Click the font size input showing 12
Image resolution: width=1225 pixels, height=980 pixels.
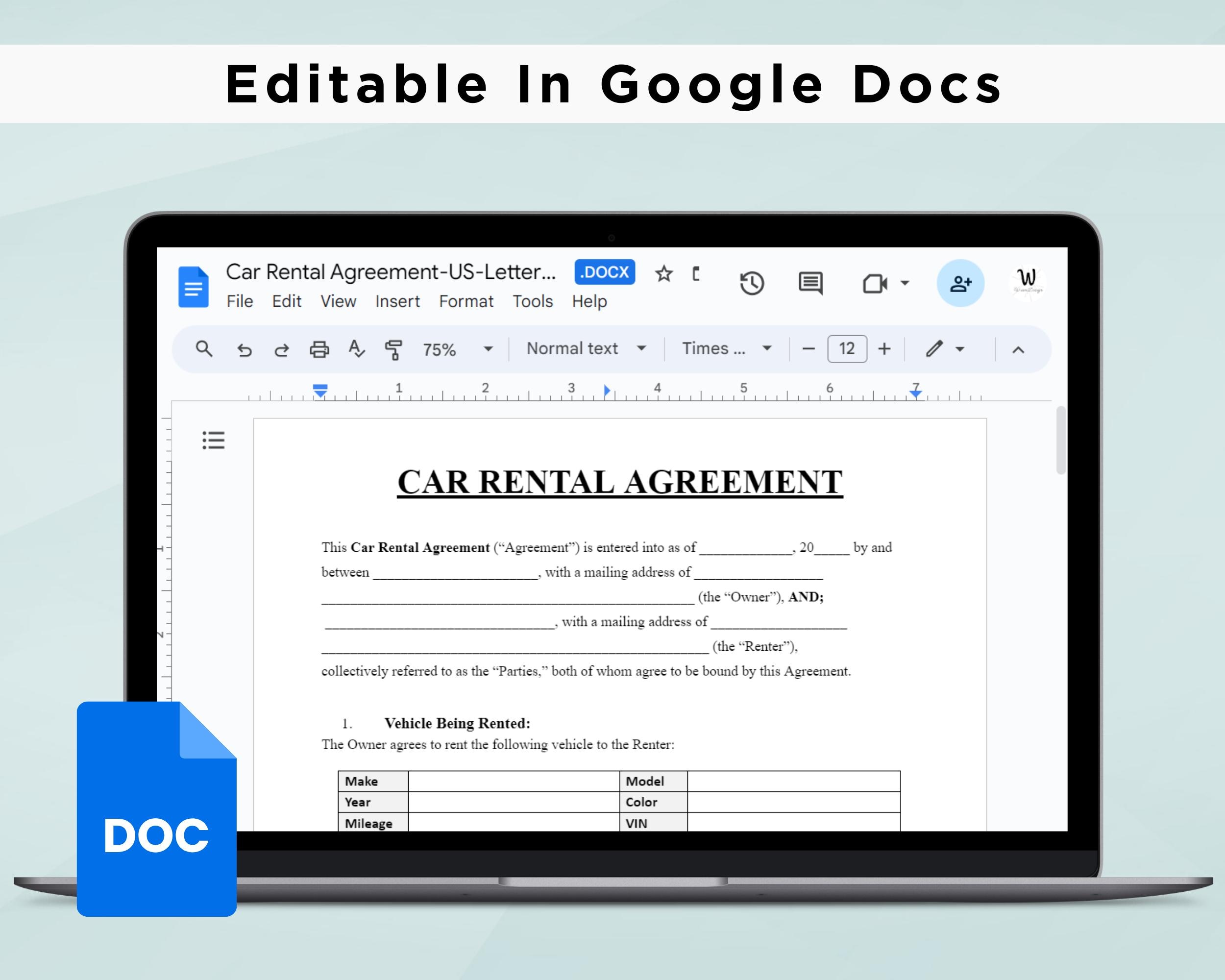pos(847,348)
